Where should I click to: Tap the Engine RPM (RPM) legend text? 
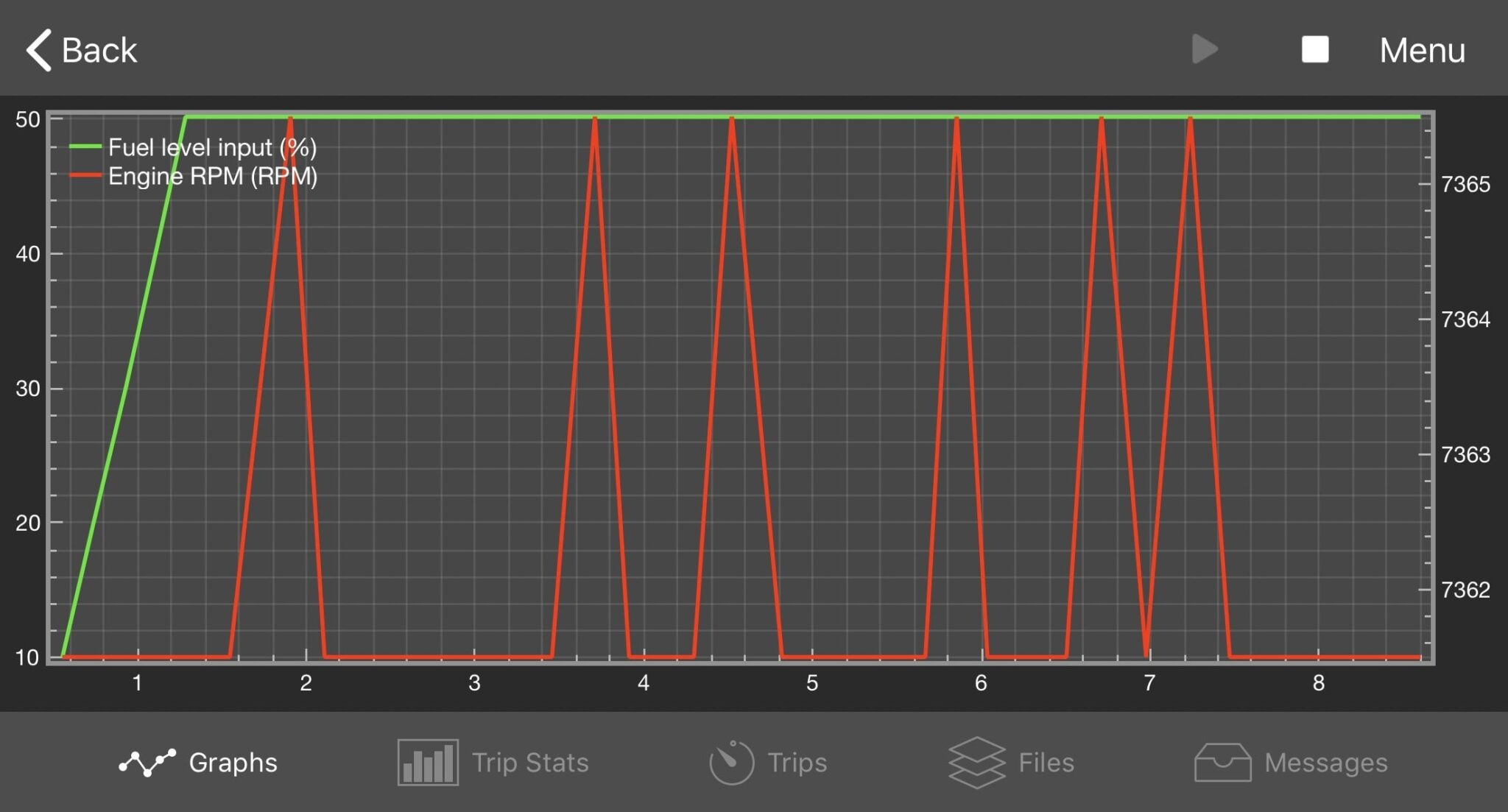tap(212, 177)
